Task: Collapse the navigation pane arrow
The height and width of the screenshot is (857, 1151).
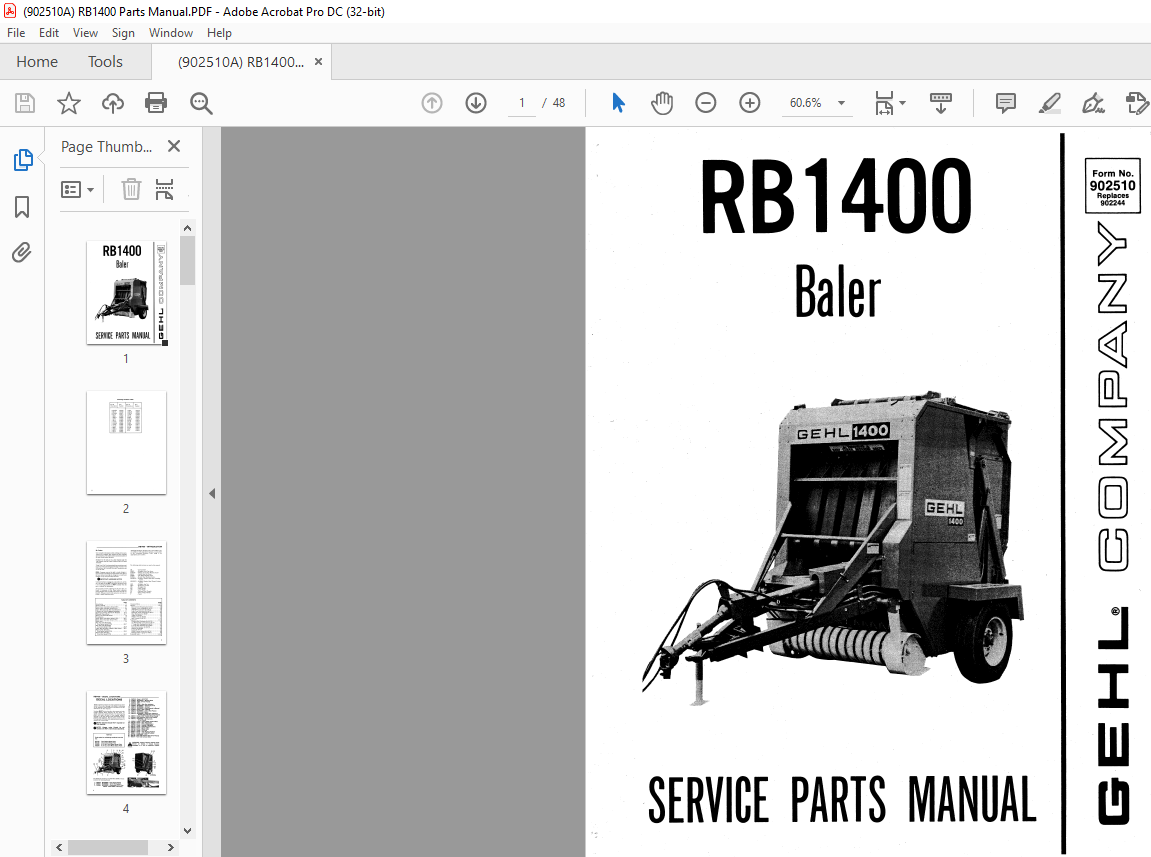Action: [212, 493]
